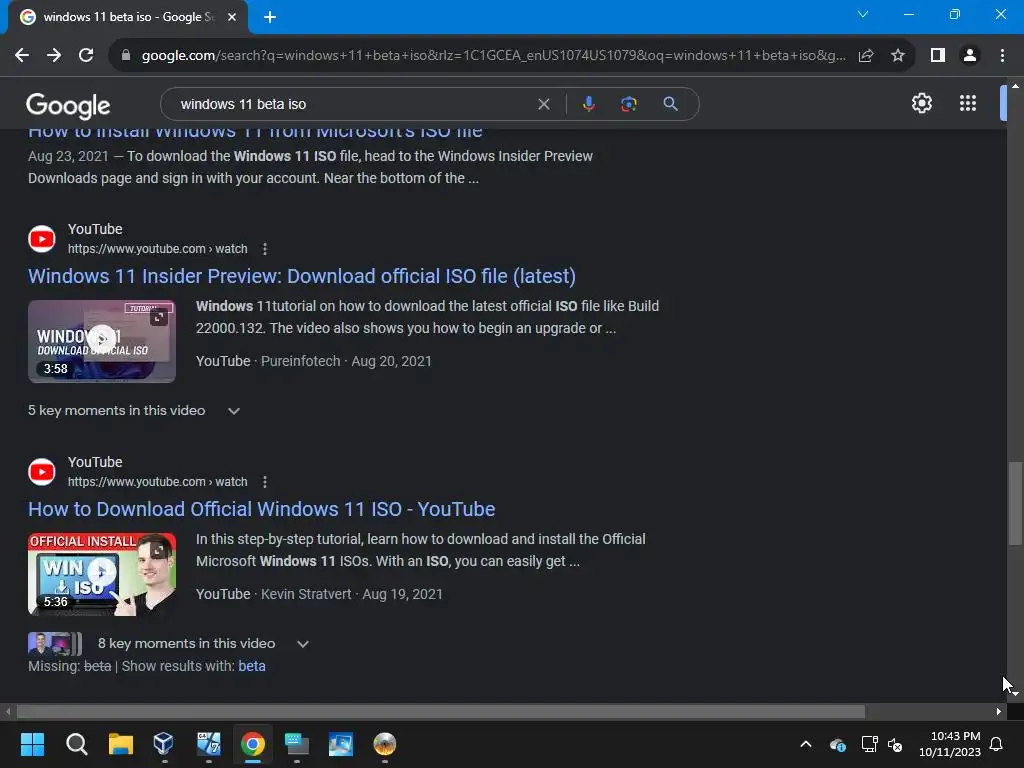Click the OneDrive cloud tray icon
Viewport: 1024px width, 768px height.
(838, 744)
